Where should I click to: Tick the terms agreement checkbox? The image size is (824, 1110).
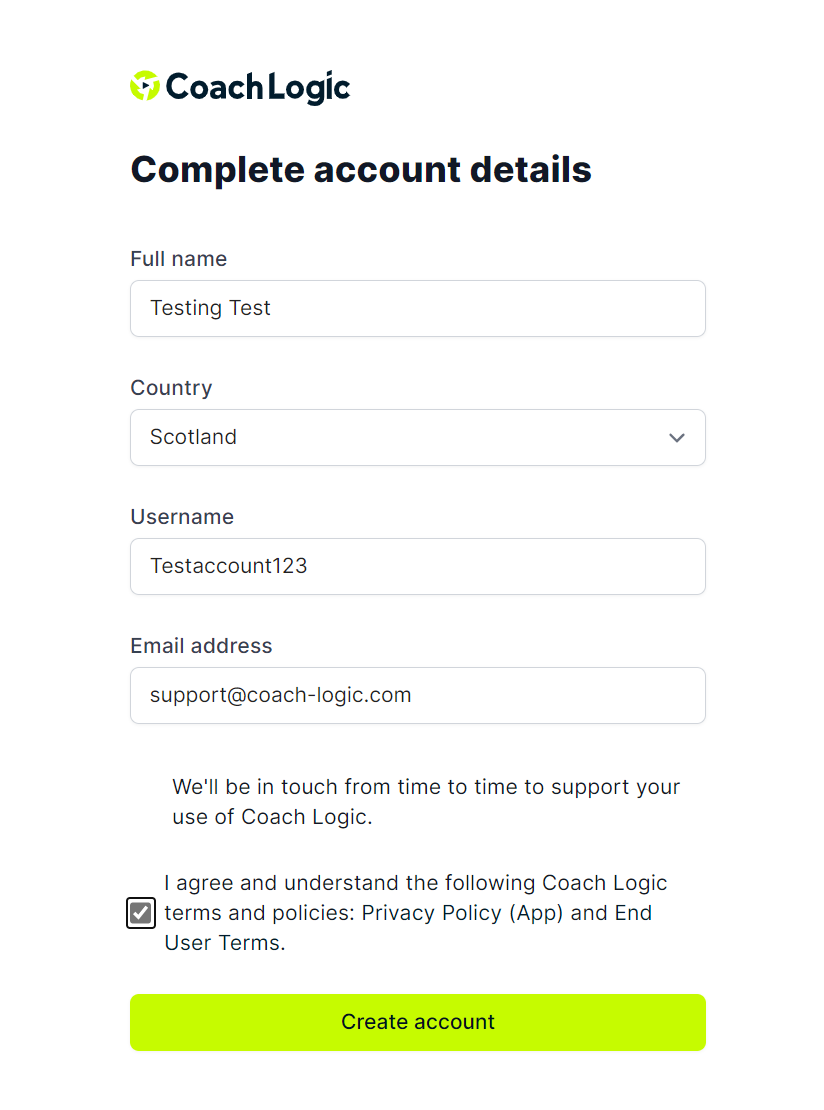point(141,912)
